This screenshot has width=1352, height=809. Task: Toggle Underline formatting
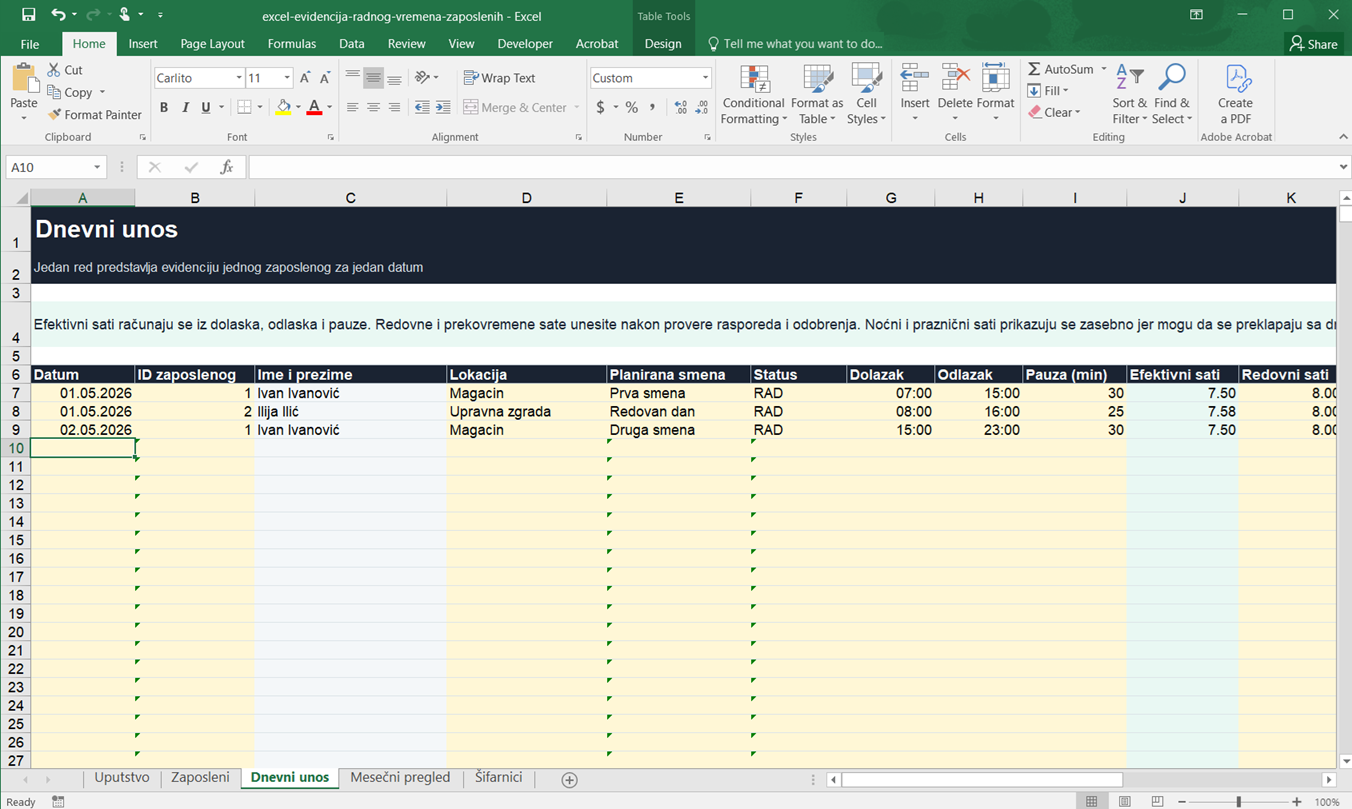point(206,107)
